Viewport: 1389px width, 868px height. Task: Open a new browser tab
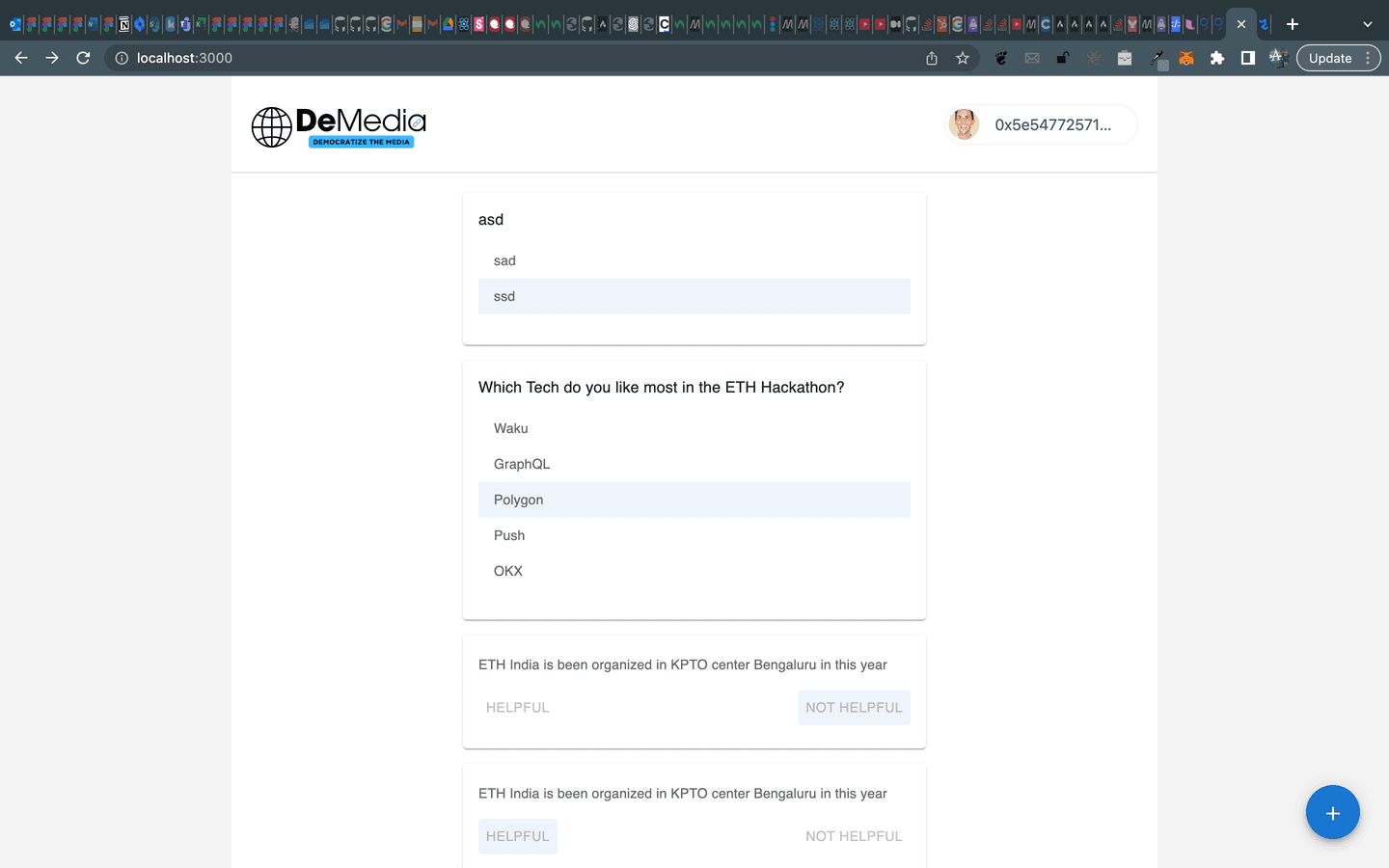coord(1293,24)
